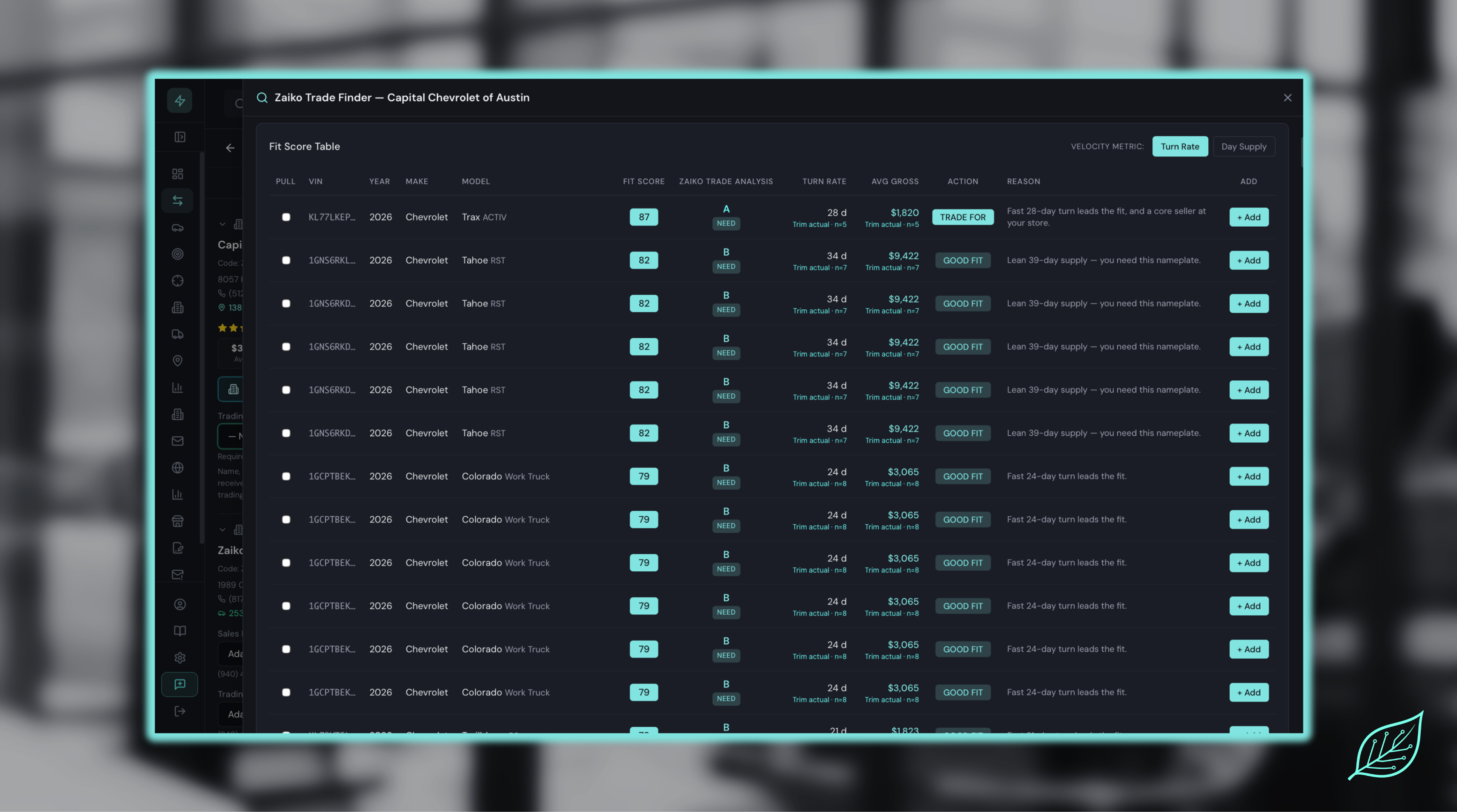The image size is (1457, 812).
Task: Select the trade swap arrows icon
Action: 178,200
